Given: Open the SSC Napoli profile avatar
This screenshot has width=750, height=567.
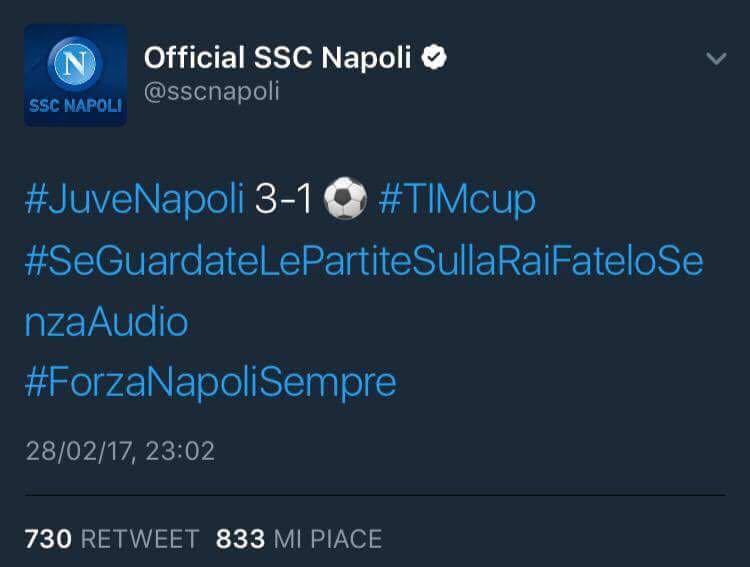Looking at the screenshot, I should pos(76,76).
